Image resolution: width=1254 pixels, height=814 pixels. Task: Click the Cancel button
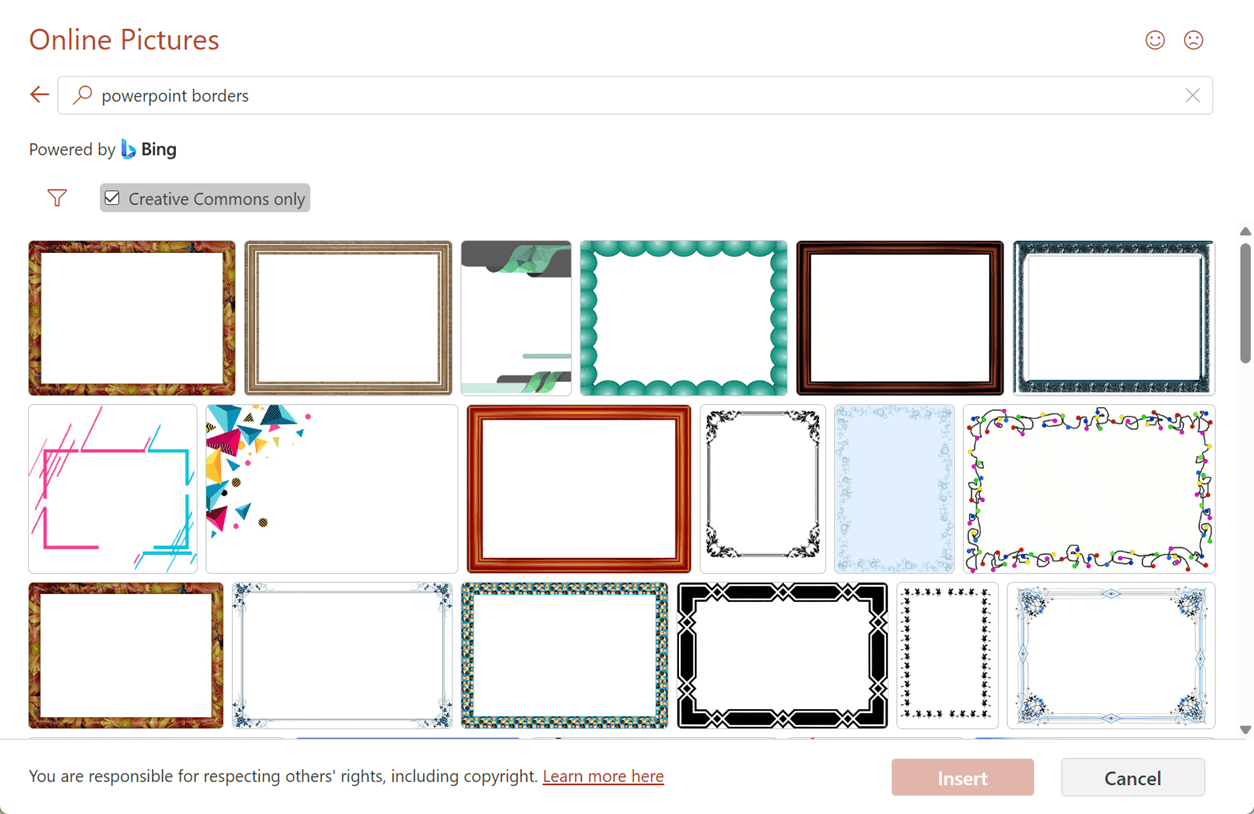point(1132,777)
